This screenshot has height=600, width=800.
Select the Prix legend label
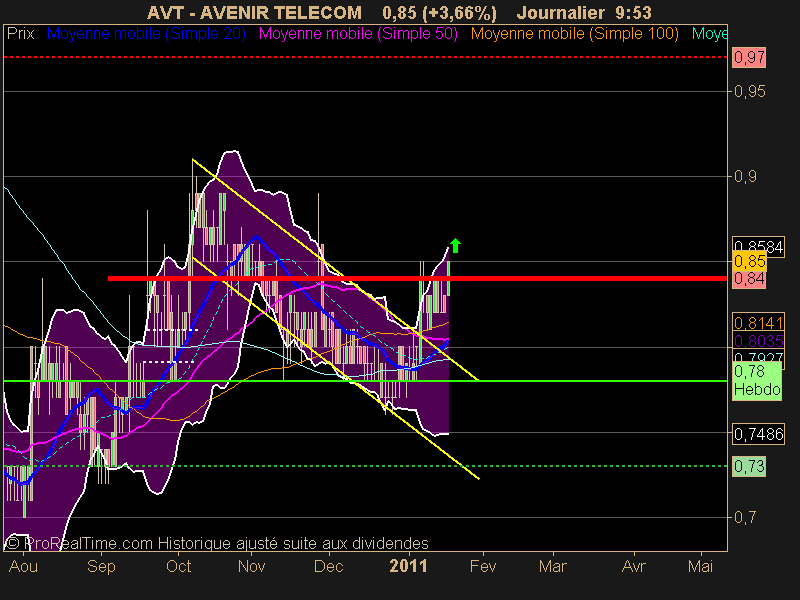20,34
